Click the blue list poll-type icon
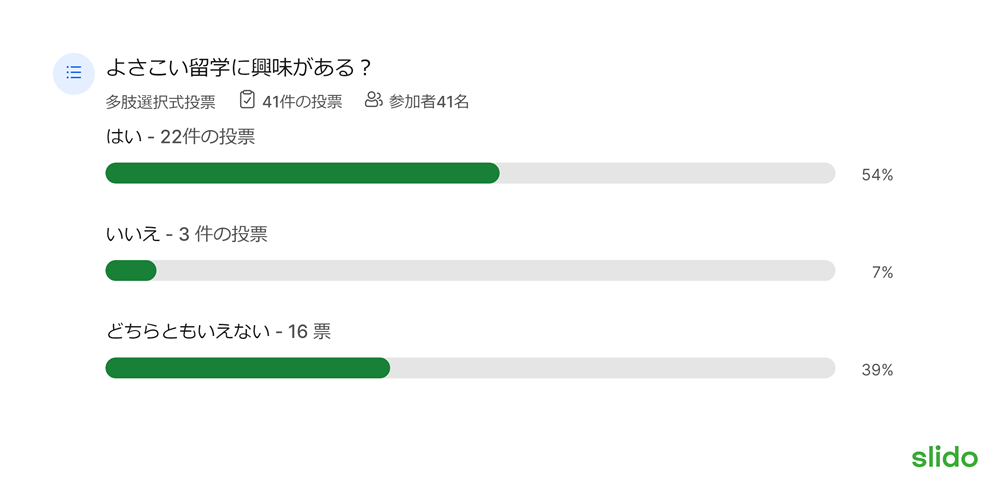 tap(73, 73)
